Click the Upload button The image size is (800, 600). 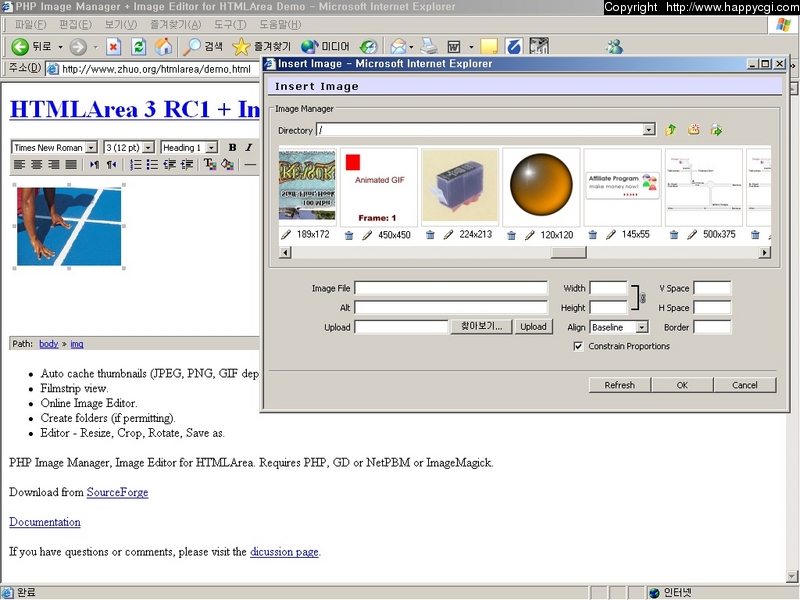tap(534, 327)
